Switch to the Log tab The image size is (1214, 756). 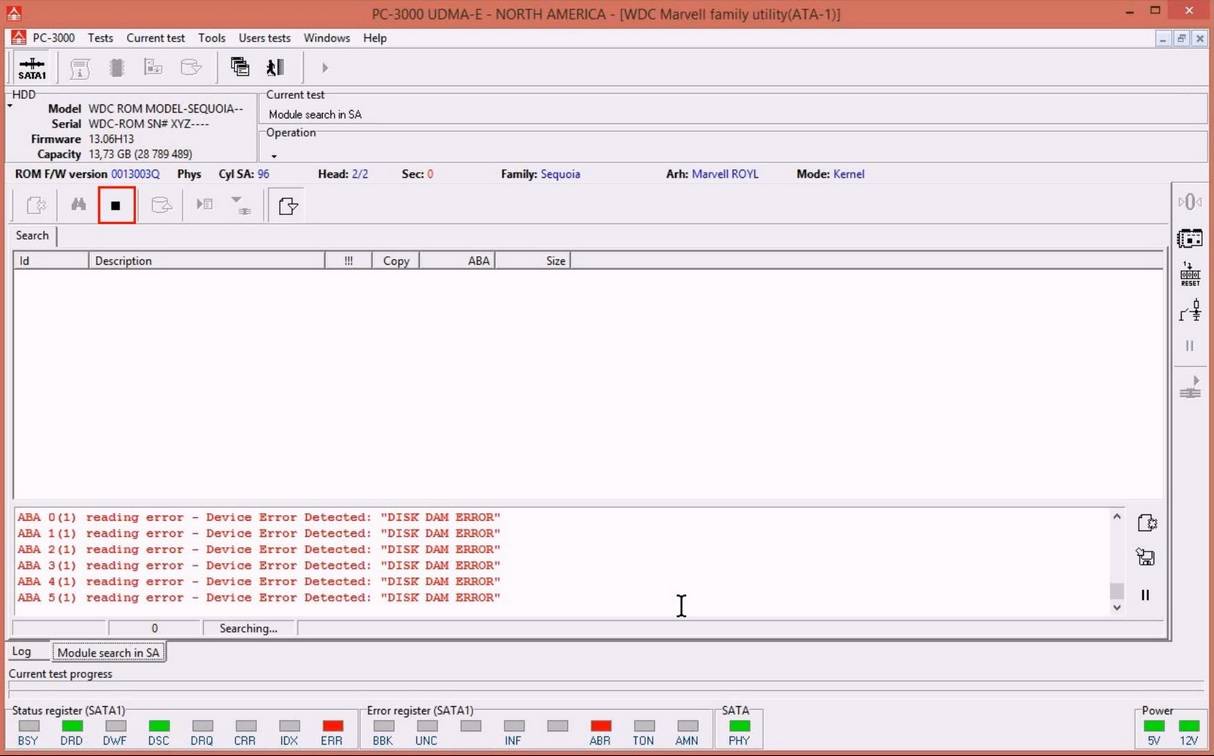coord(22,652)
